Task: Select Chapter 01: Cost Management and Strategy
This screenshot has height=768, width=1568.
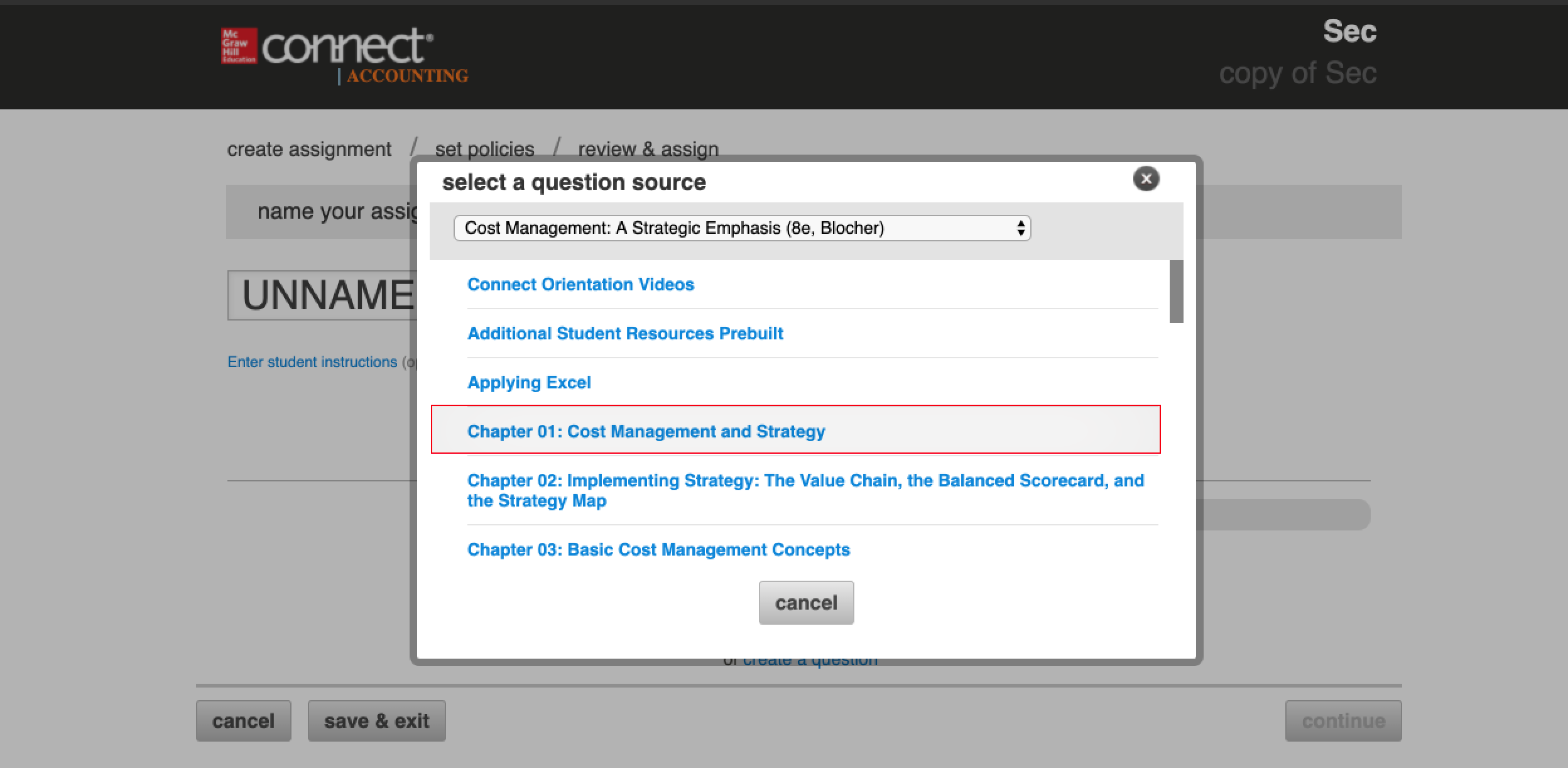Action: click(646, 432)
